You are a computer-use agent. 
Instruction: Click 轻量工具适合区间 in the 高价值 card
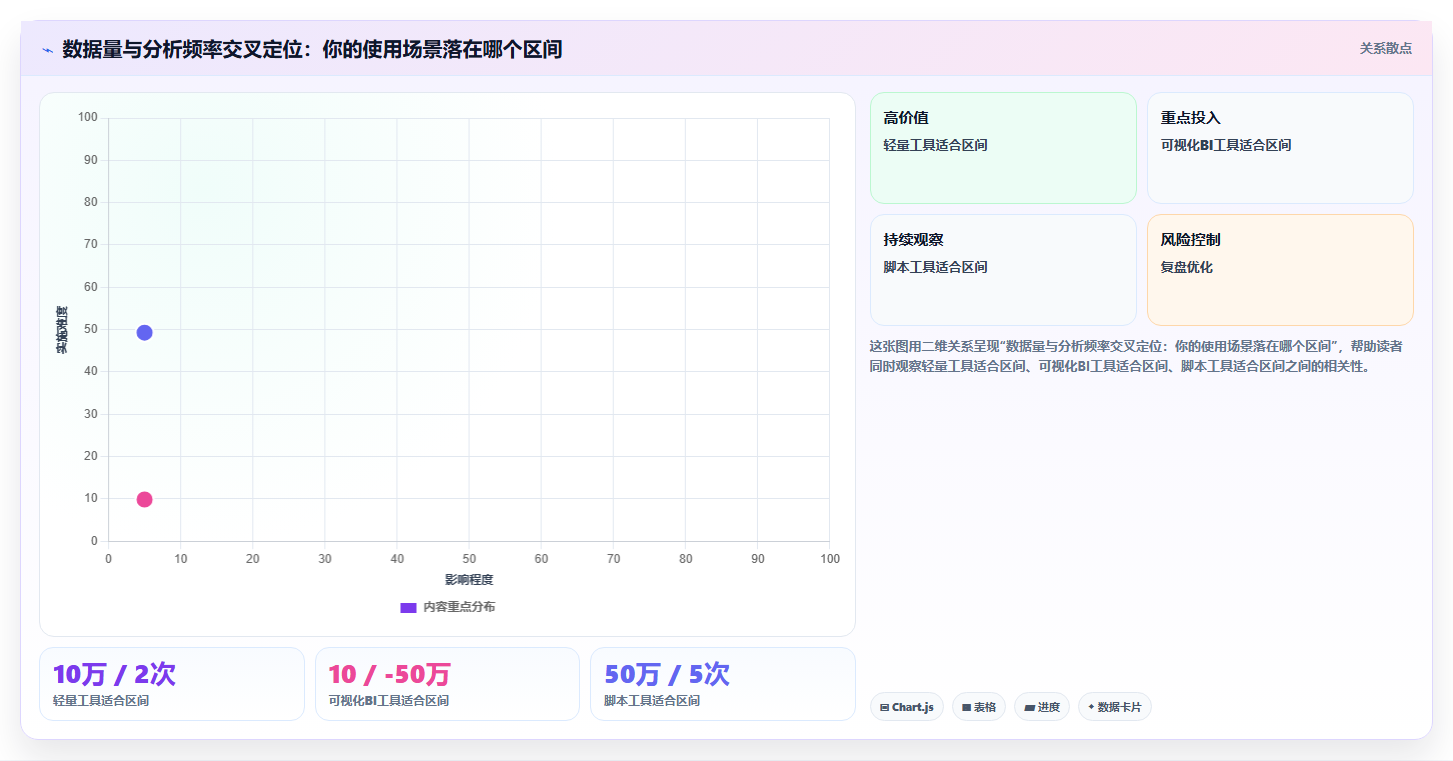tap(935, 145)
